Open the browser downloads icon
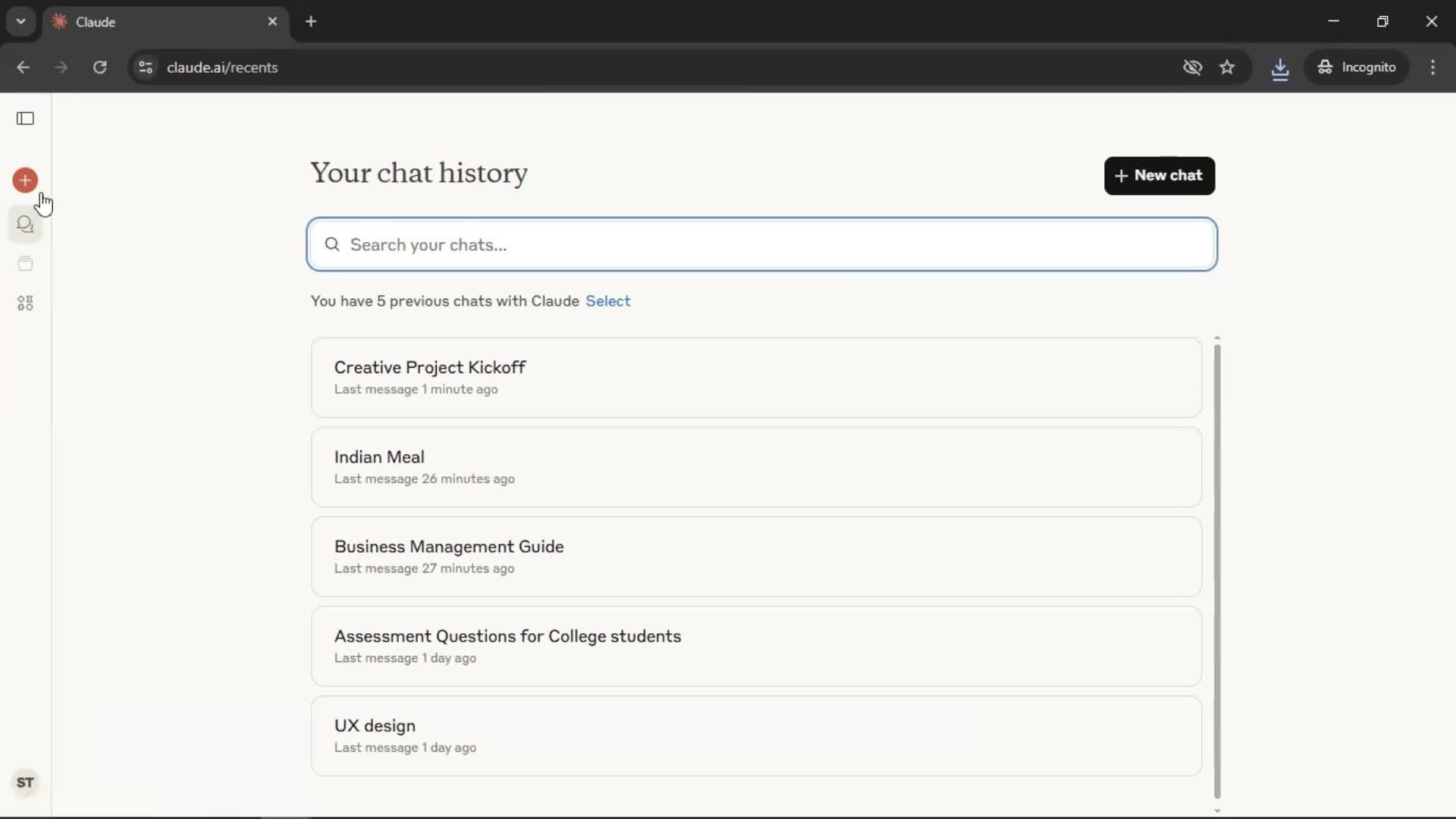 (1280, 68)
